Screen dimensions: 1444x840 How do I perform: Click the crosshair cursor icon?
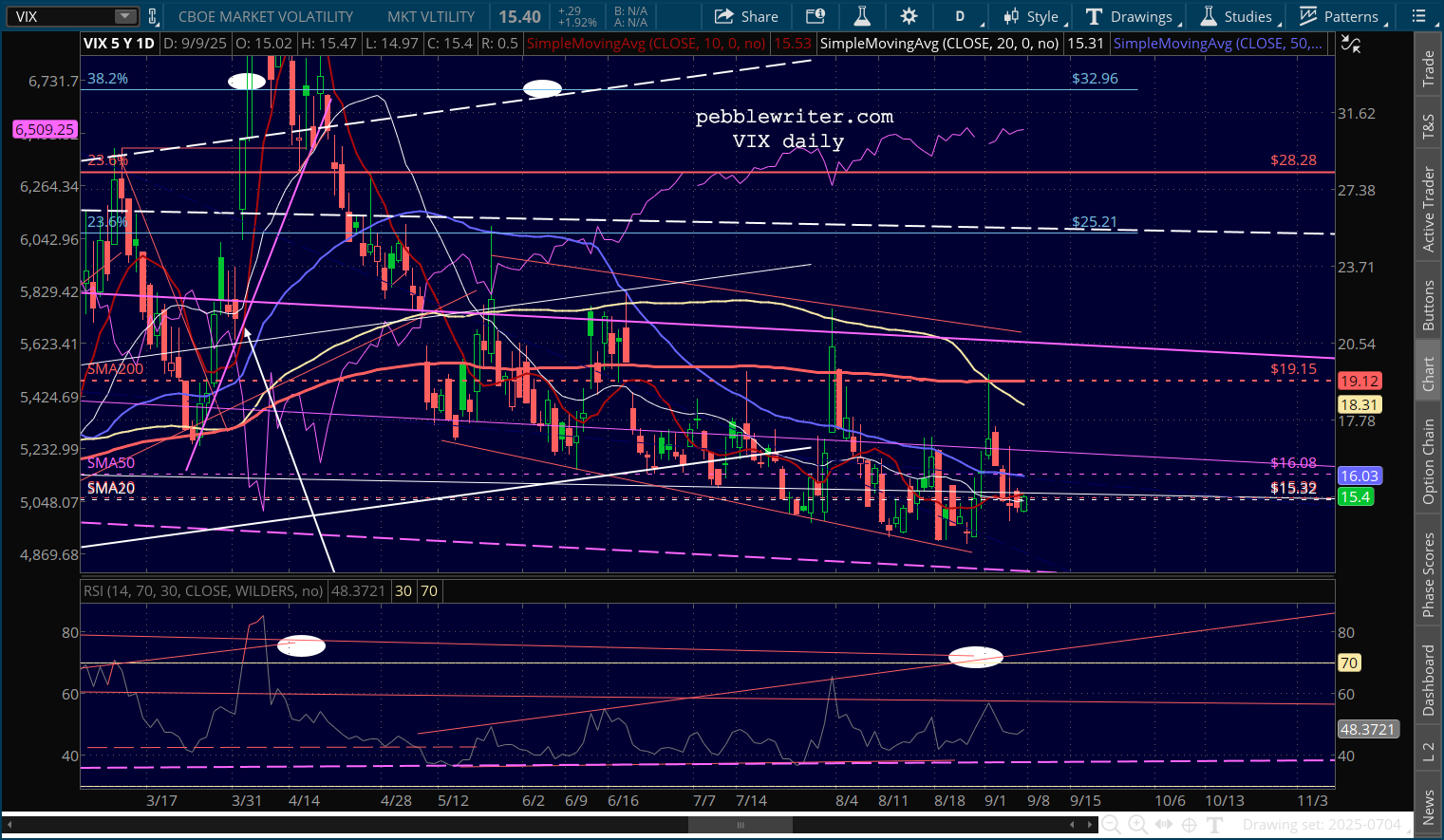tap(1189, 825)
